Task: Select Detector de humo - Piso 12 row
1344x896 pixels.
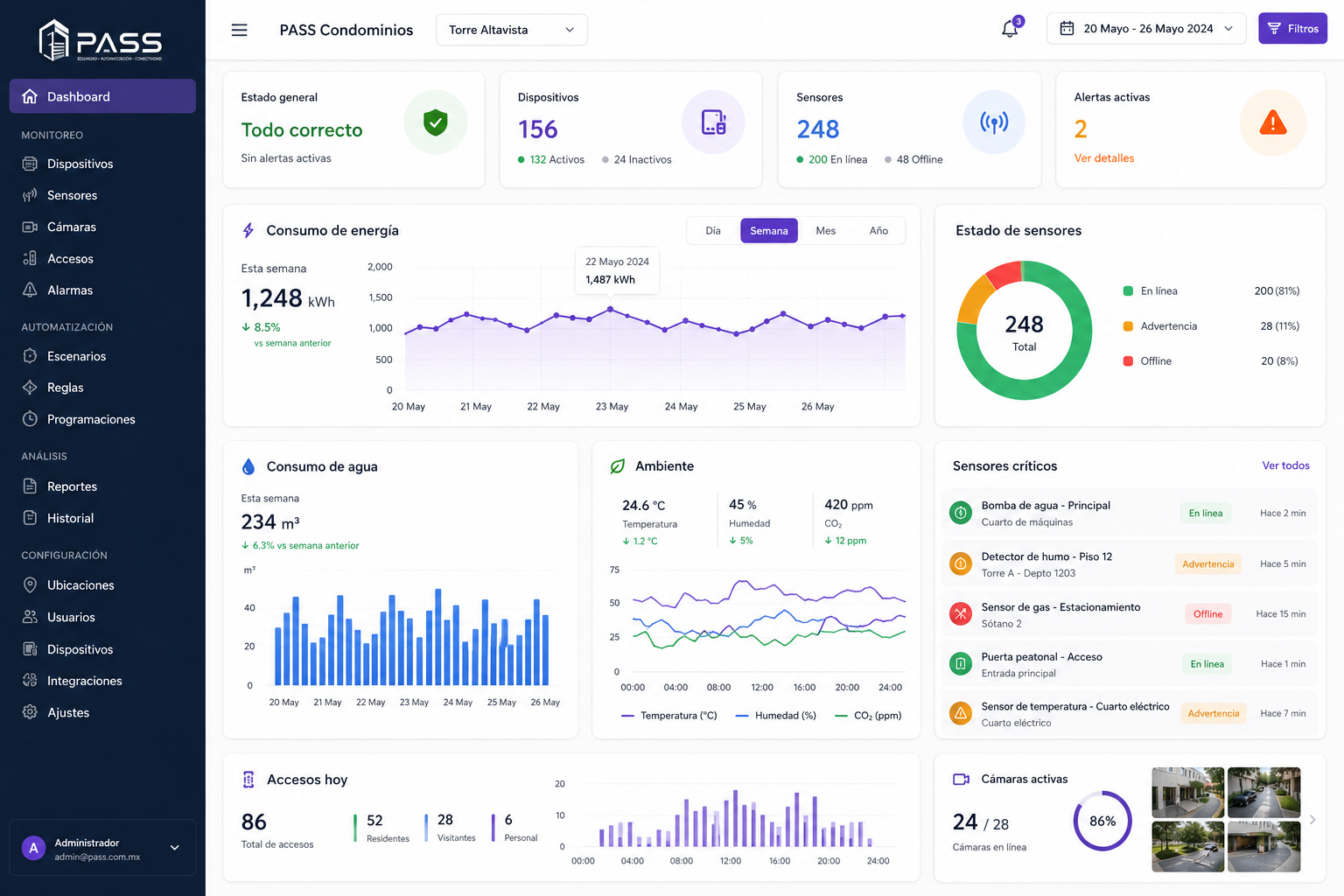Action: (x=1129, y=564)
